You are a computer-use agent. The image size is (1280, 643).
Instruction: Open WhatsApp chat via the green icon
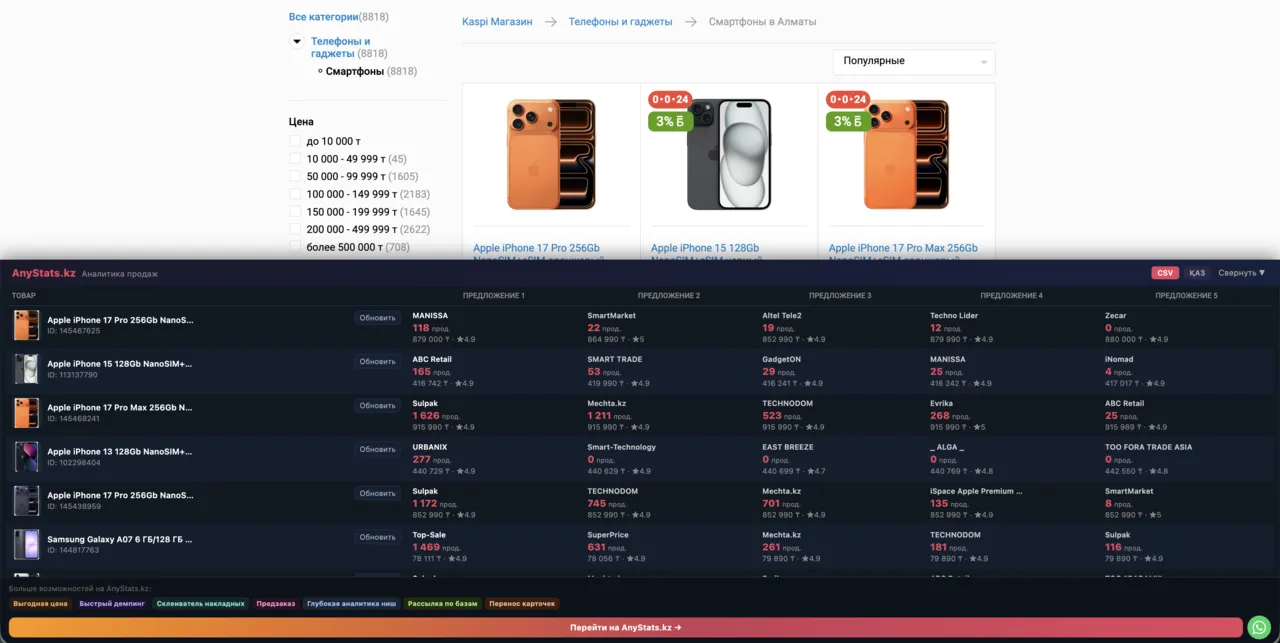point(1259,628)
